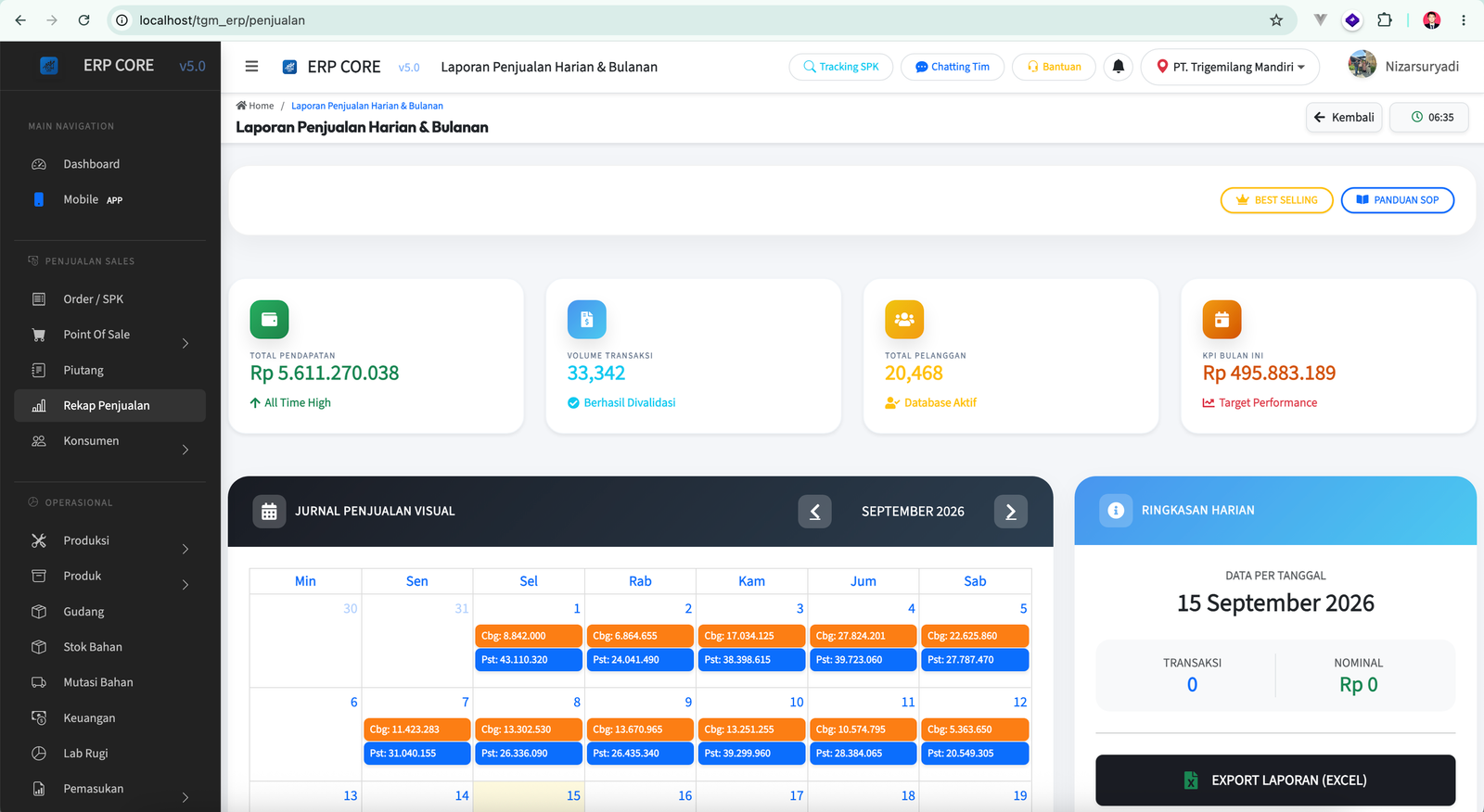Screen dimensions: 1484x812
Task: Open the BEST SELLING report
Action: (x=1276, y=200)
